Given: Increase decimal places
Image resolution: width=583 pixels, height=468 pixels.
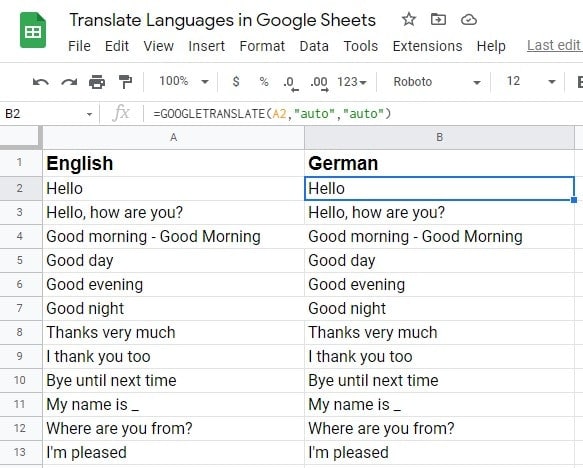Looking at the screenshot, I should click(x=319, y=83).
